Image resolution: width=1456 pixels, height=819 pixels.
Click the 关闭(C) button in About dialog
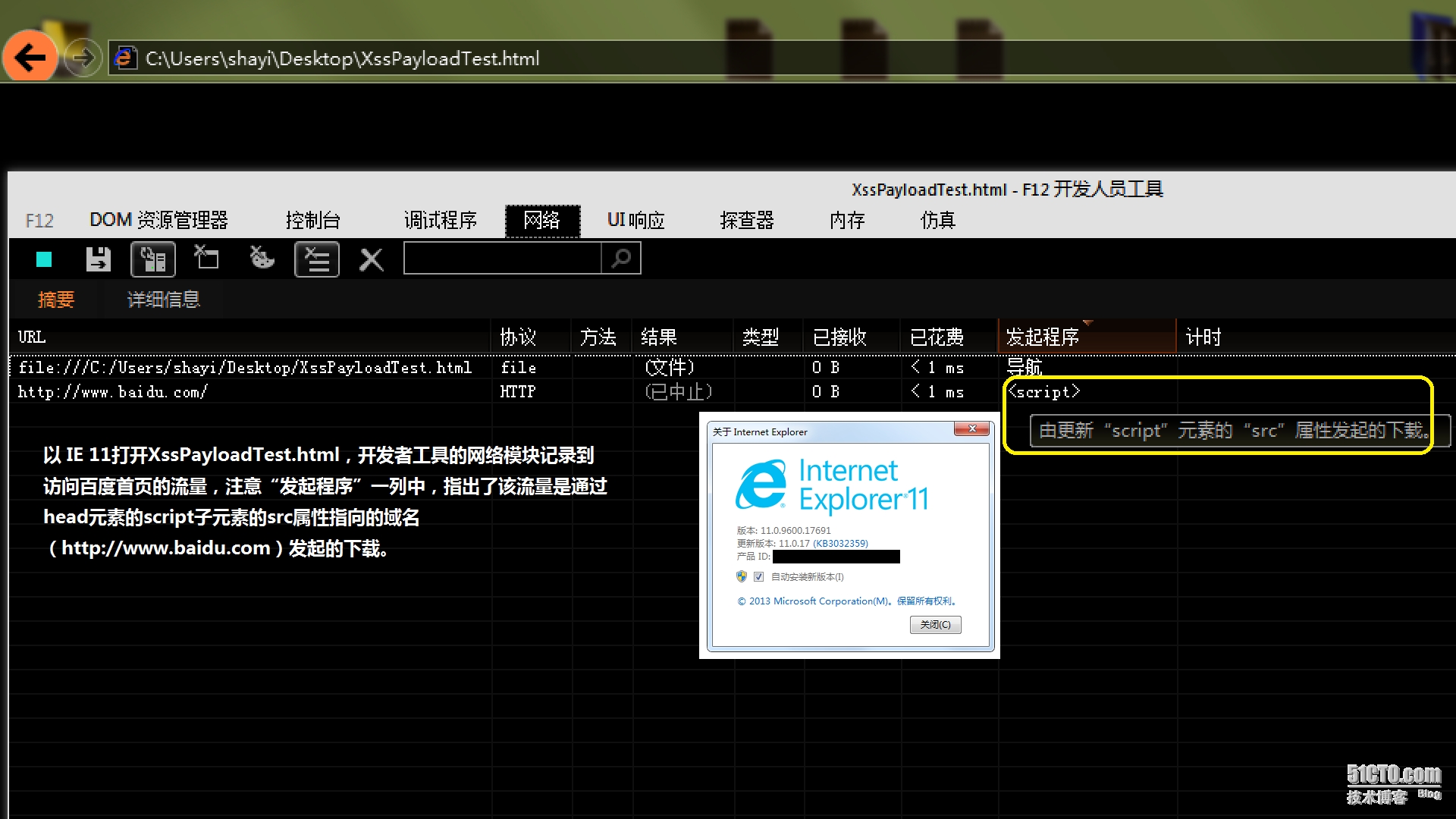935,625
